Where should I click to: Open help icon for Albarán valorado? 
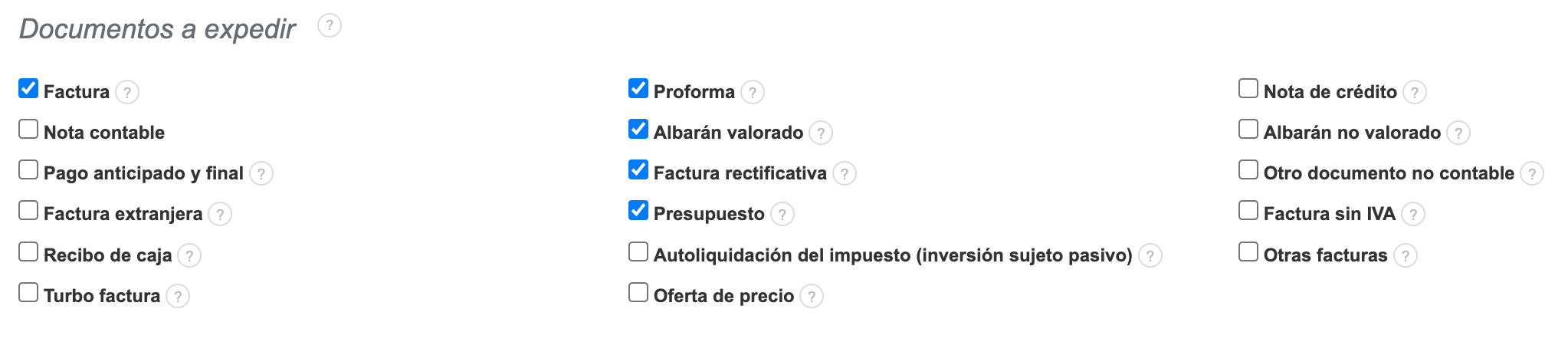pos(821,133)
